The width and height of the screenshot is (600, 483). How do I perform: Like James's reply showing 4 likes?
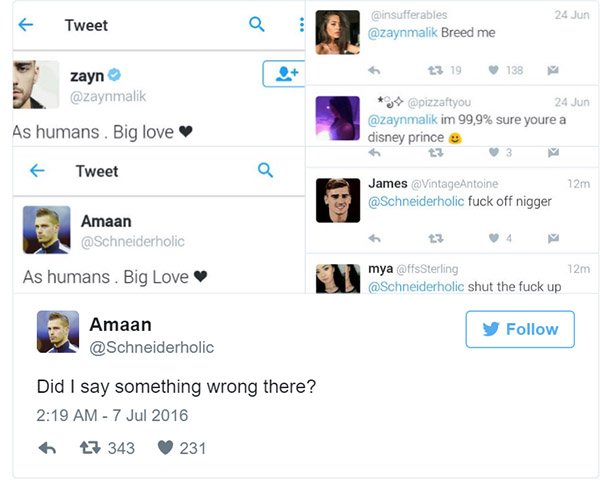(493, 238)
